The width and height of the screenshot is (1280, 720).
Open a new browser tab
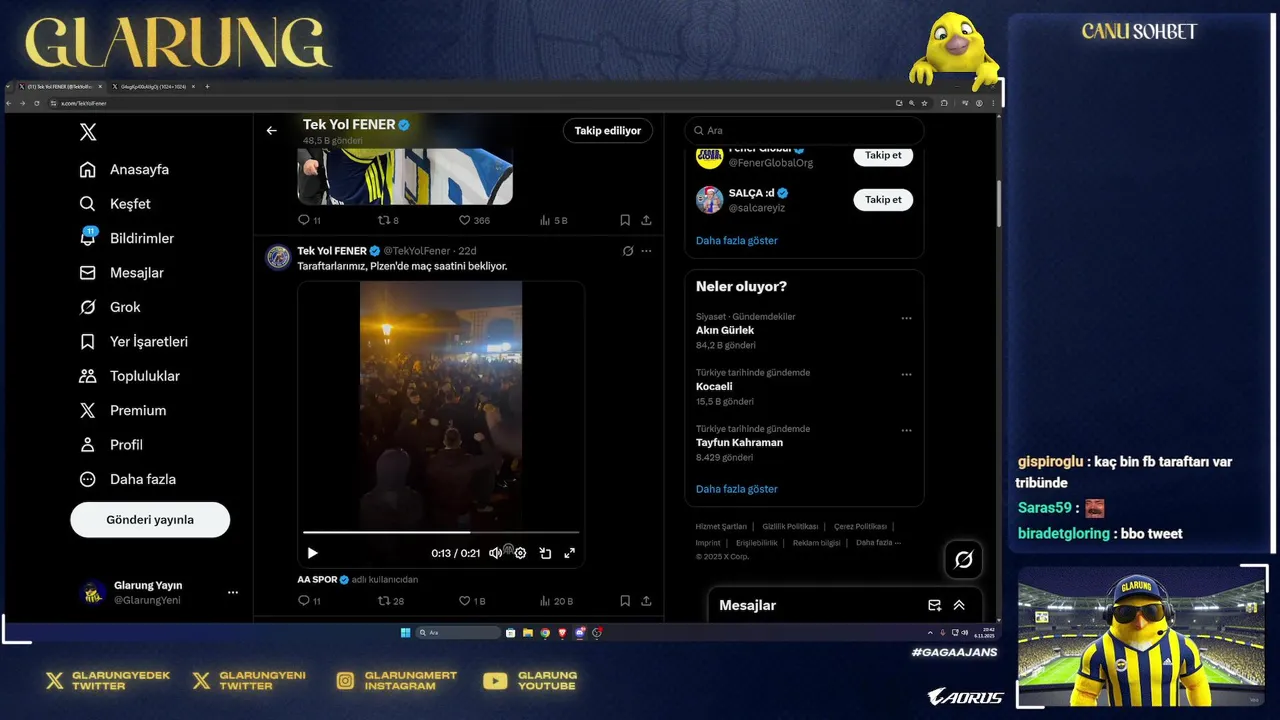coord(207,86)
